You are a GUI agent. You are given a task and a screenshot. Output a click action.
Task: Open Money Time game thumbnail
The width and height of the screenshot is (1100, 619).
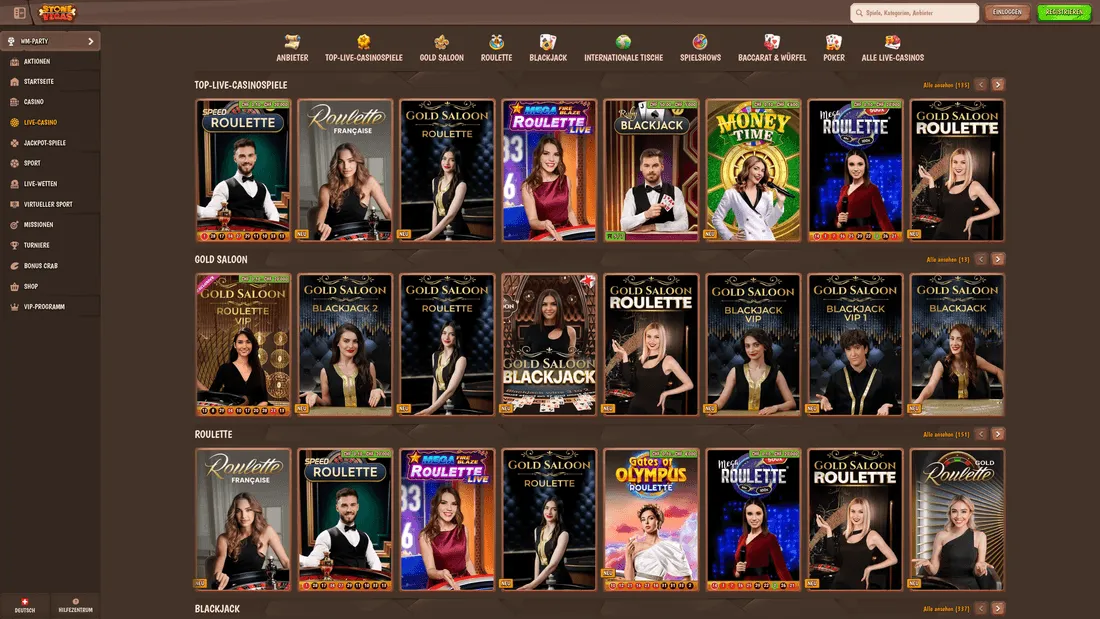pyautogui.click(x=753, y=171)
